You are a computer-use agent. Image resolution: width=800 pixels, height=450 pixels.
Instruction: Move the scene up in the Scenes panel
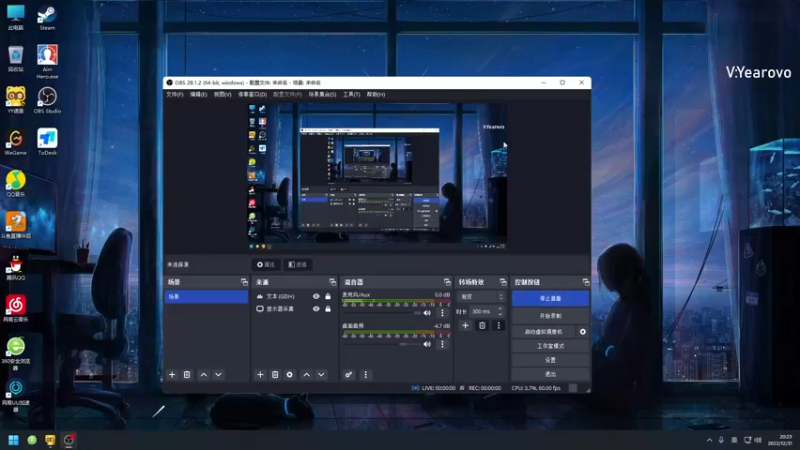(x=204, y=374)
